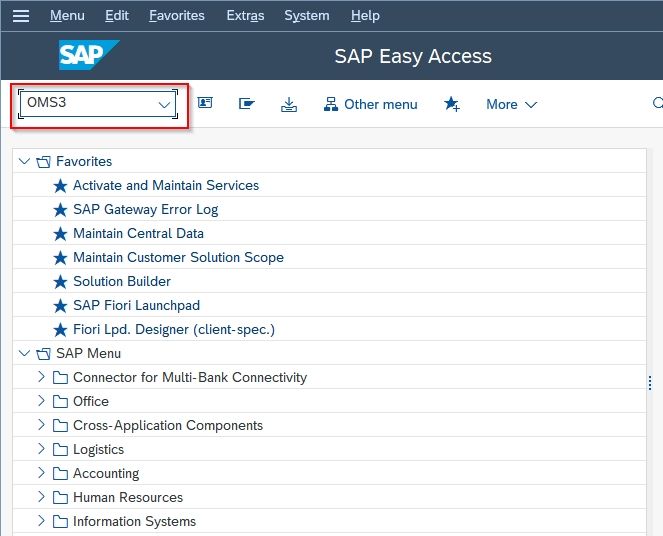Open the More dropdown button
The image size is (663, 536).
pos(512,104)
